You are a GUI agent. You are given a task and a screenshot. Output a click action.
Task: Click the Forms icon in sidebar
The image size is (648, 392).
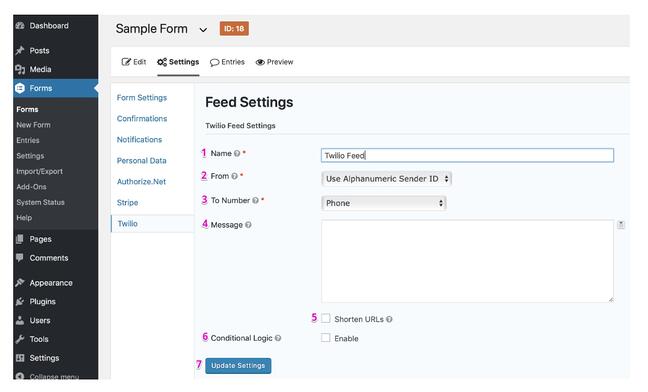click(x=20, y=88)
